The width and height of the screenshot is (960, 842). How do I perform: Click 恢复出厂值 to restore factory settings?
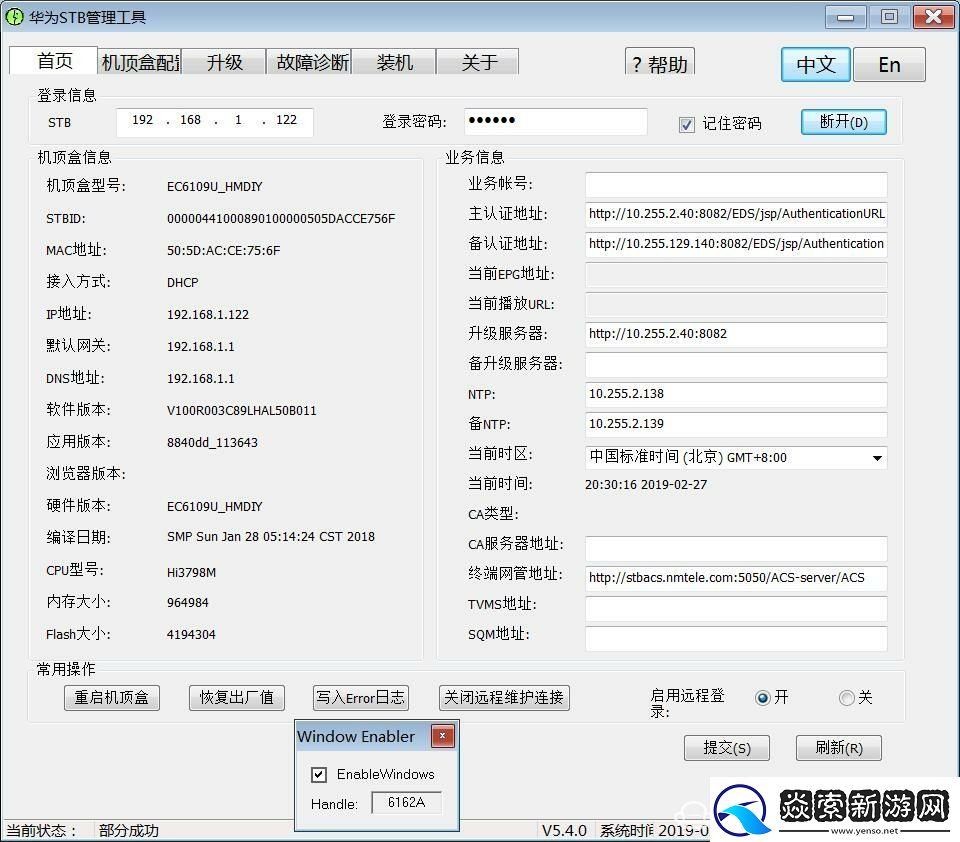236,698
